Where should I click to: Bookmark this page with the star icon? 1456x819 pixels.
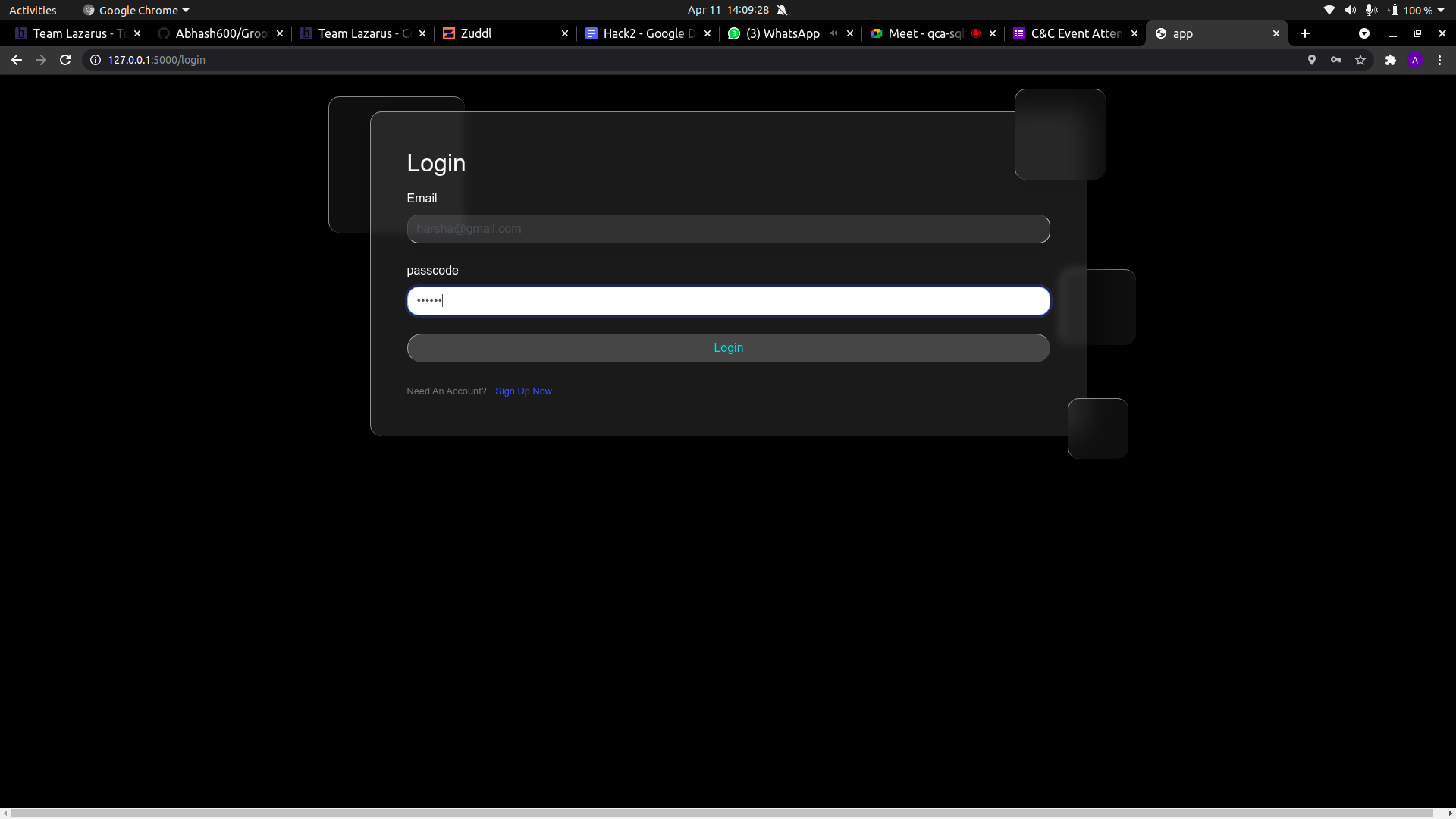click(1360, 60)
